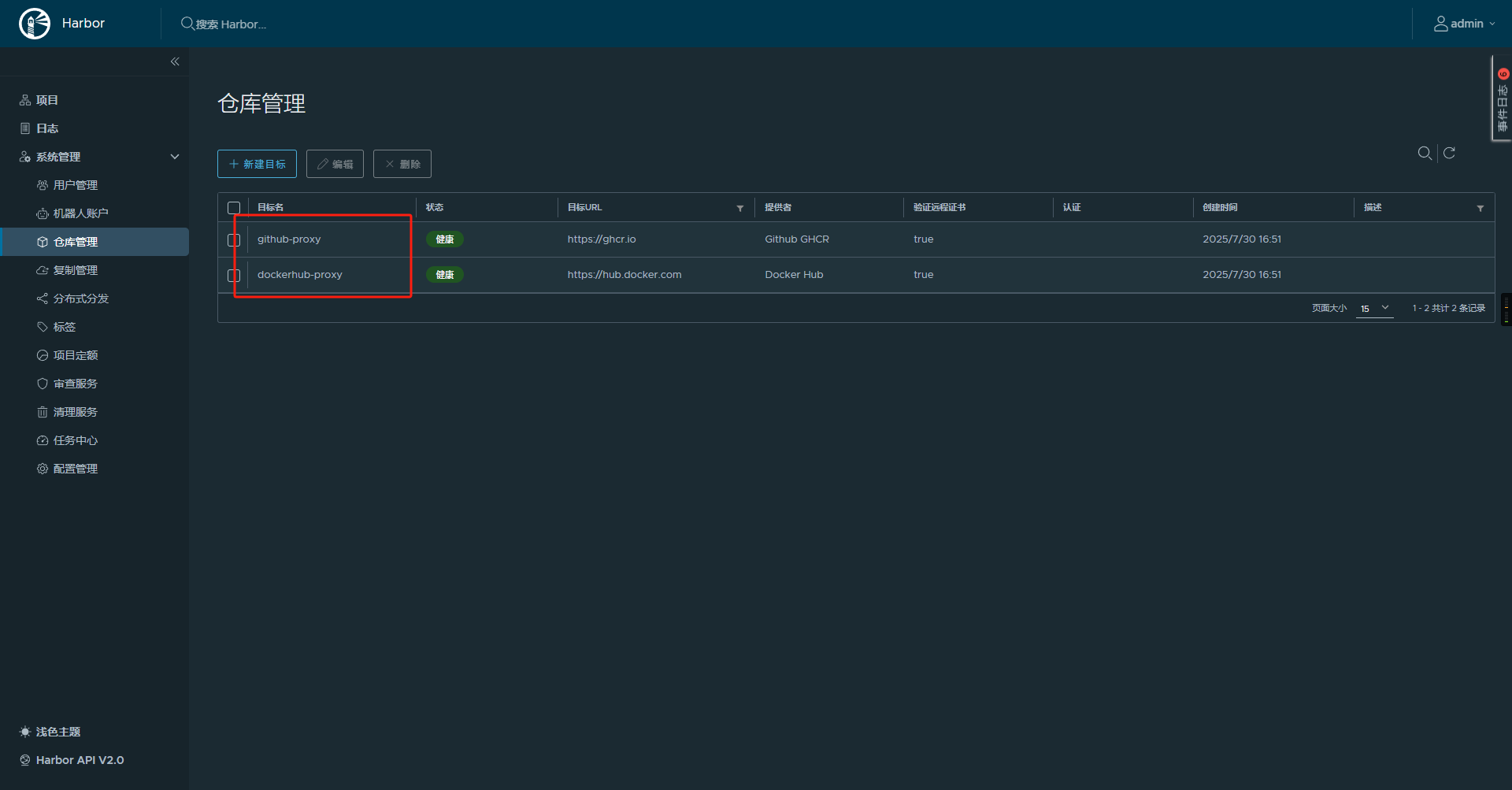1512x790 pixels.
Task: Switch to 浅色主题 light theme
Action: point(50,732)
